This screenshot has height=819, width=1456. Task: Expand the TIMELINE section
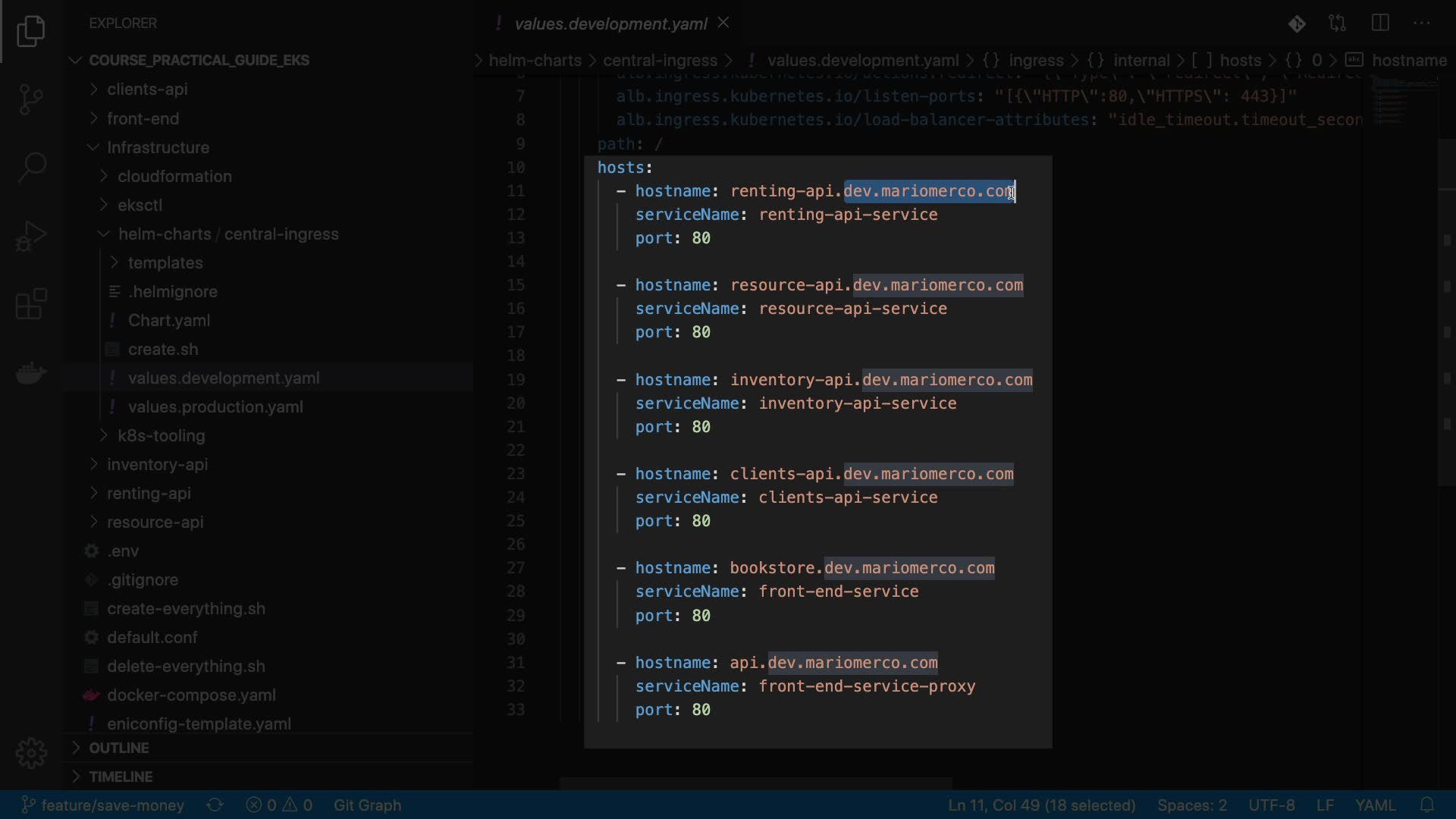121,777
